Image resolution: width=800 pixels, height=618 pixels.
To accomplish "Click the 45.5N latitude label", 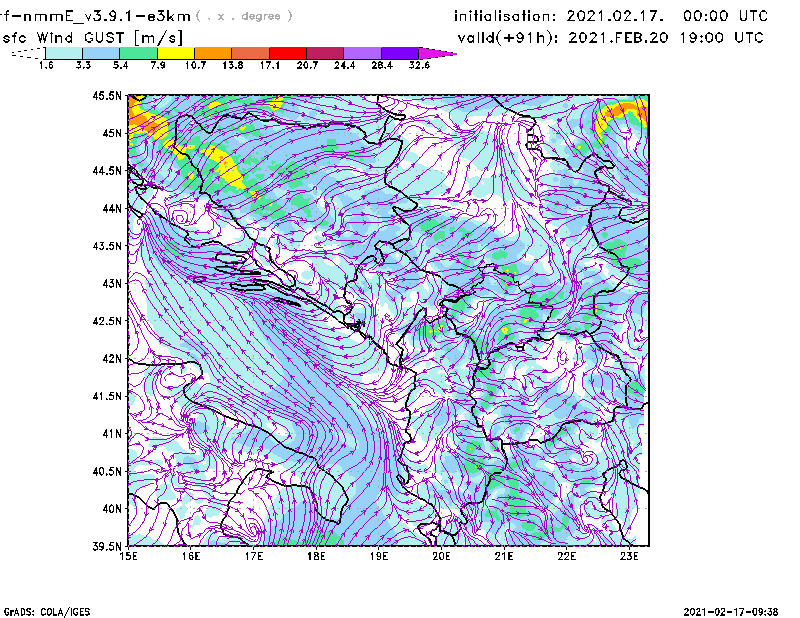I will (107, 95).
